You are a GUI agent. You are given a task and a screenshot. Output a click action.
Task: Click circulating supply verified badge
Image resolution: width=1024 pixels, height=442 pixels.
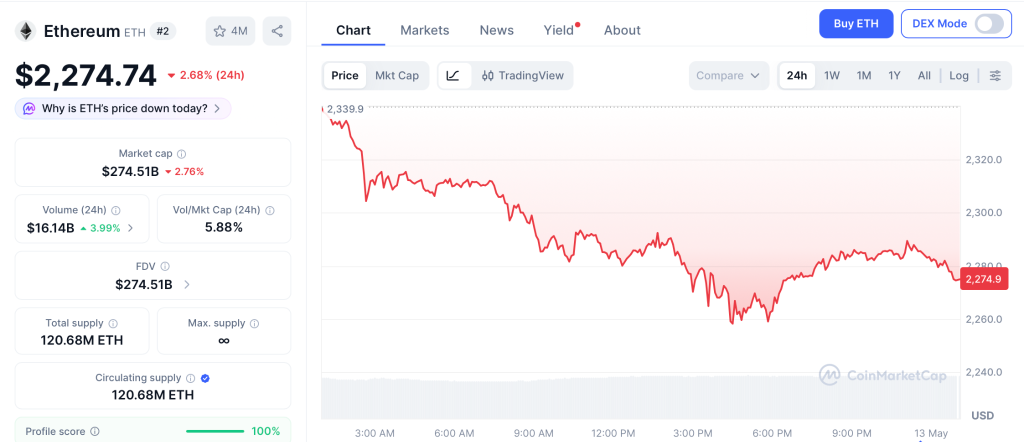205,378
